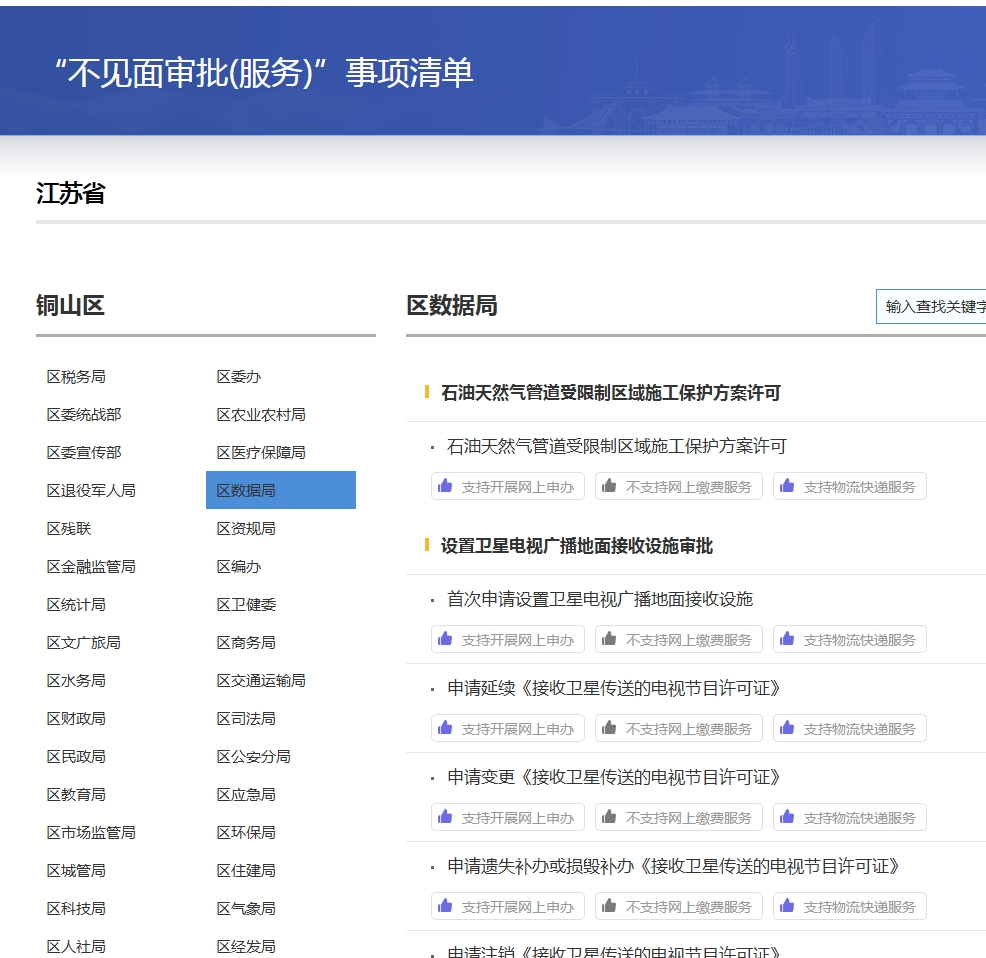Click gray thumbs-up icon for 不支持网上缴费服务 under 申请遗失补办或损毁补办
986x958 pixels.
coord(609,906)
